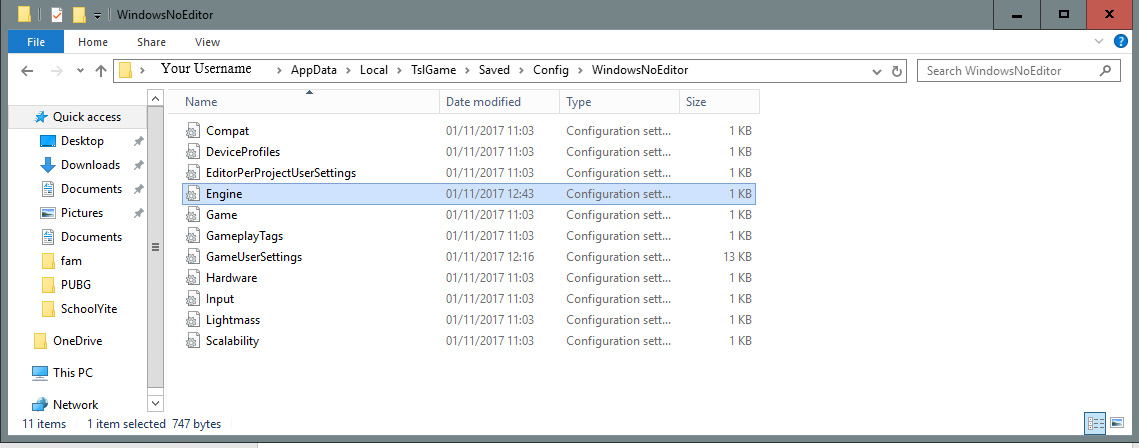Click Properties icon in quick access toolbar

57,15
